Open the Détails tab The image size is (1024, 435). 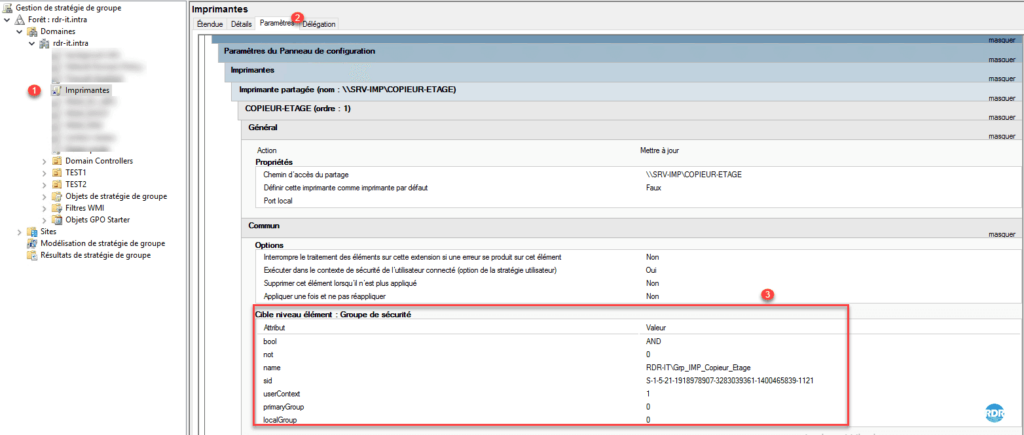(241, 24)
